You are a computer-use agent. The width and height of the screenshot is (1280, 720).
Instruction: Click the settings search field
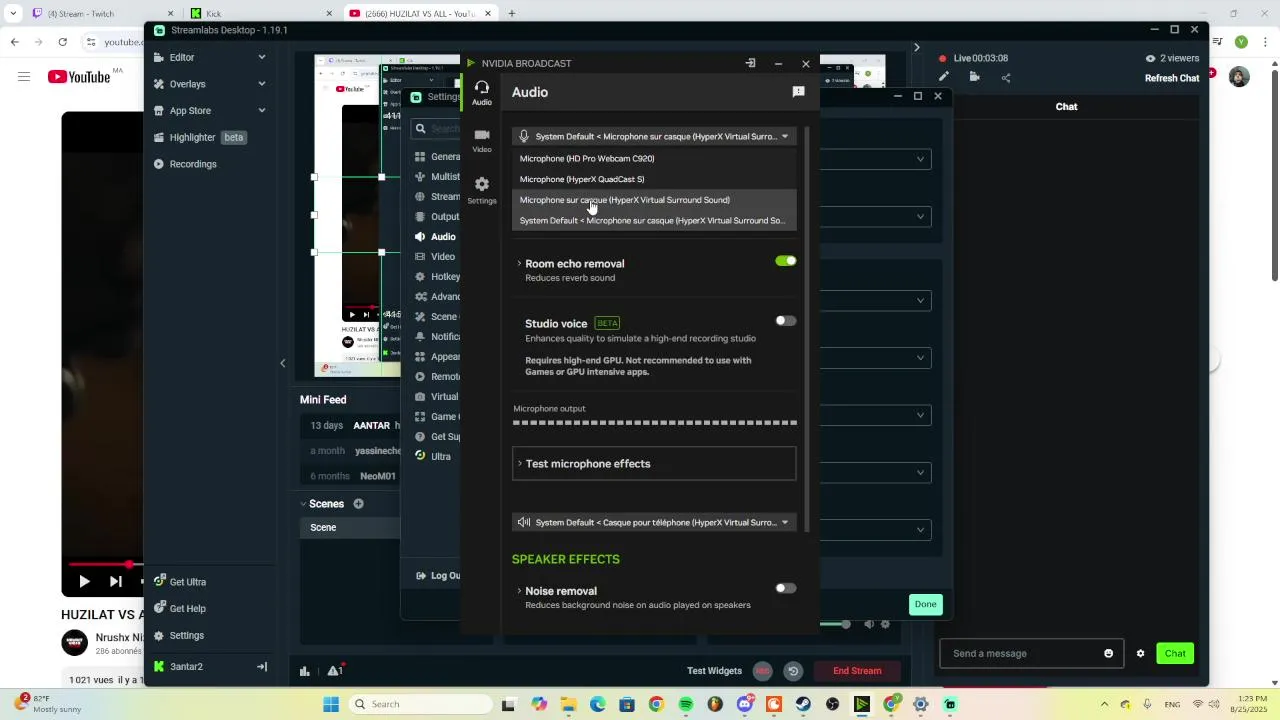437,128
